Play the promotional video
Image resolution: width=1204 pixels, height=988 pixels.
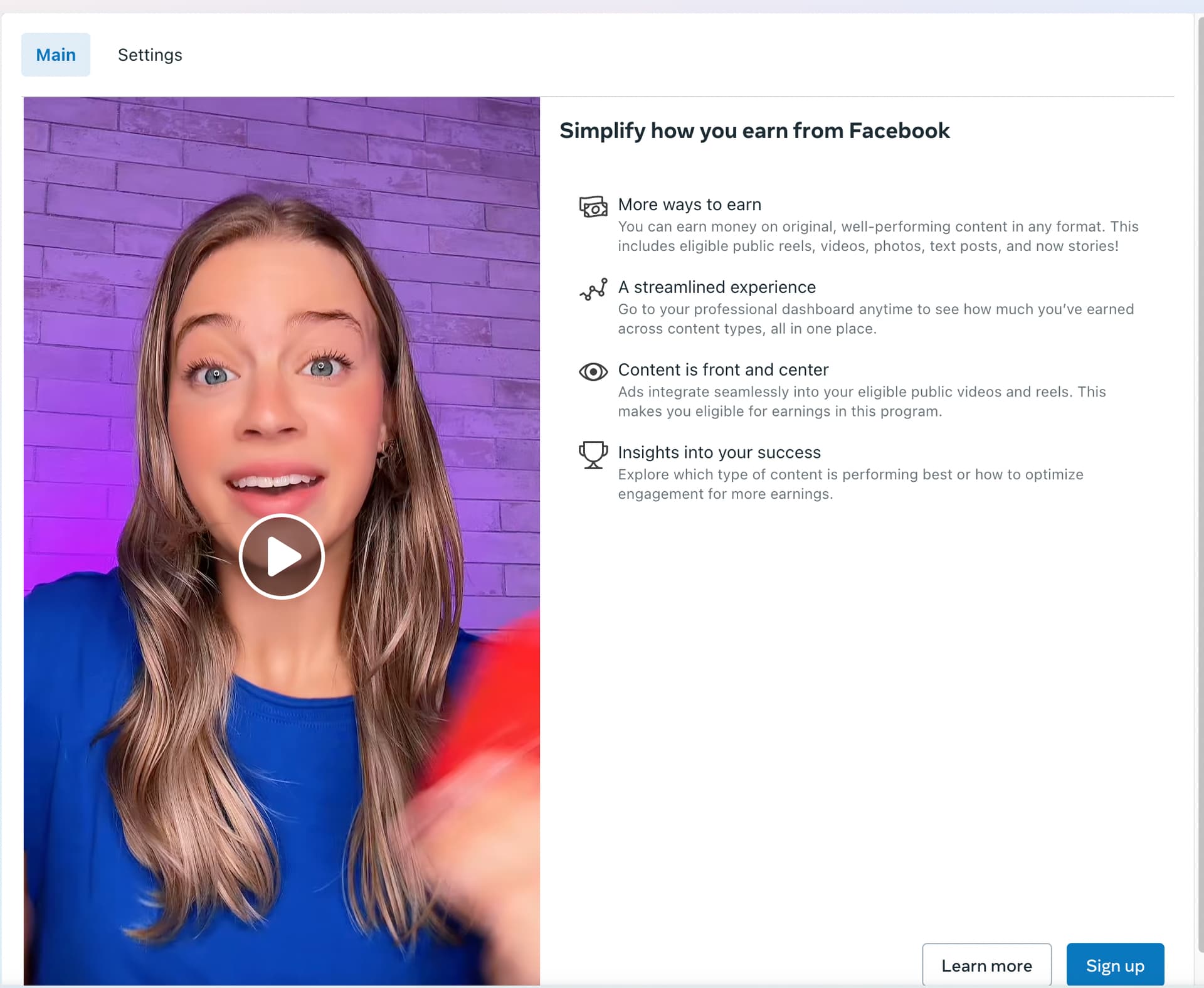[282, 556]
